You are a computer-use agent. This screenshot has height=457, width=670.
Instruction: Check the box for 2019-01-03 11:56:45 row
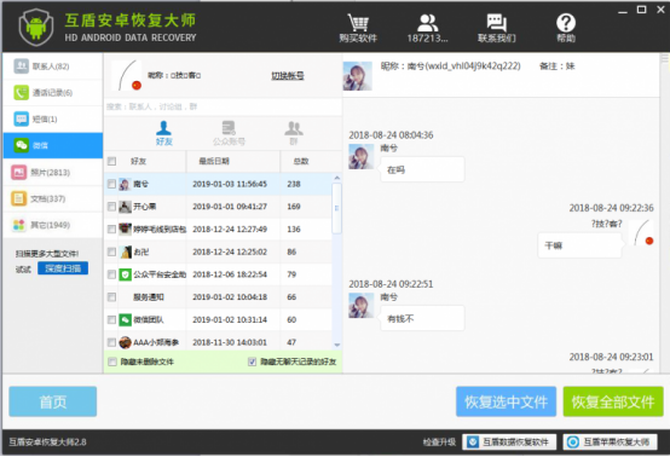pyautogui.click(x=112, y=184)
